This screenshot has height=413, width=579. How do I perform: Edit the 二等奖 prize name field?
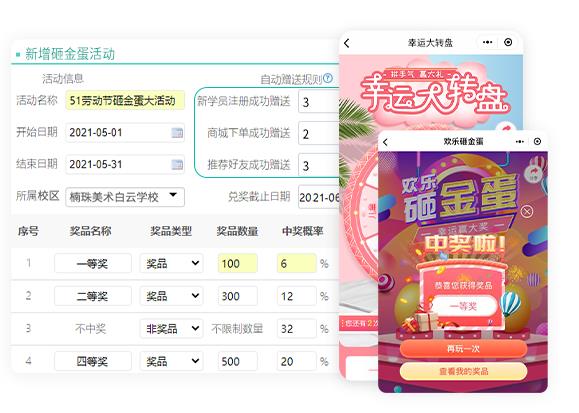93,296
